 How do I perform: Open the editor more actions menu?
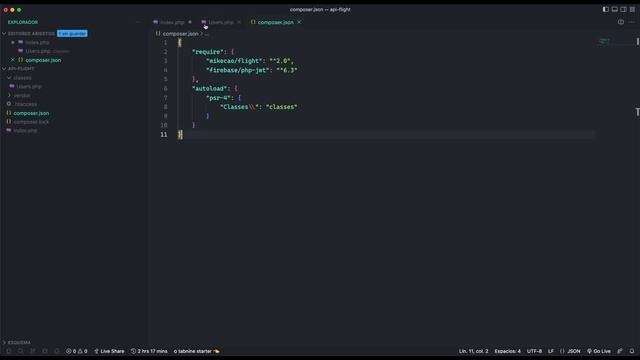pyautogui.click(x=632, y=22)
